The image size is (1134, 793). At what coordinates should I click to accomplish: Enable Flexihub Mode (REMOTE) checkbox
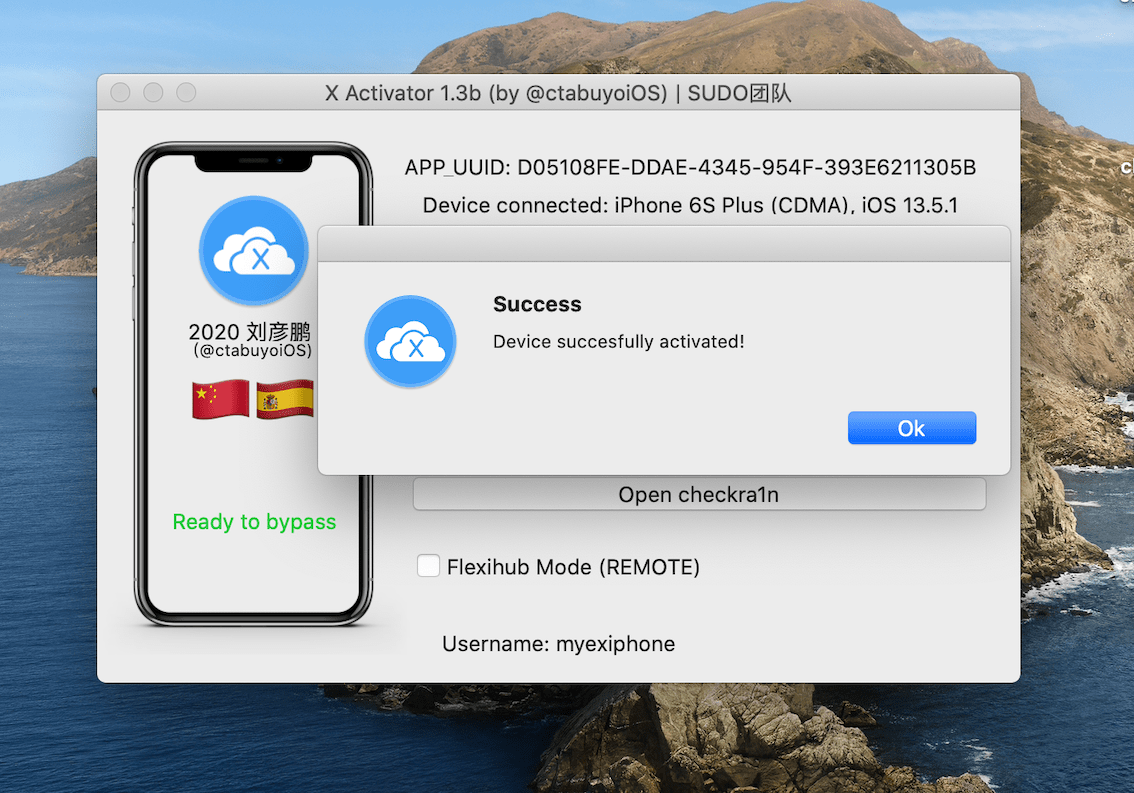coord(428,566)
